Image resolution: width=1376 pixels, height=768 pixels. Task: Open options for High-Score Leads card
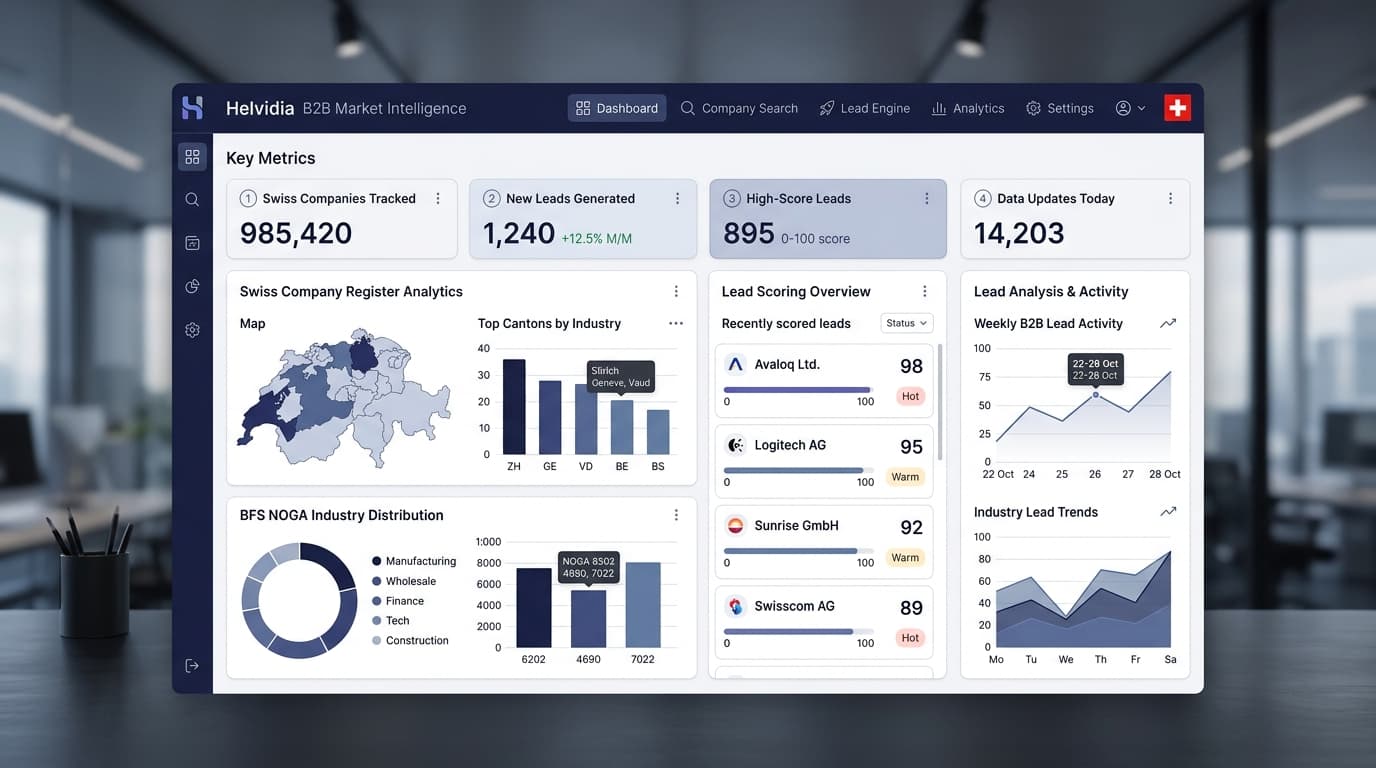[x=927, y=199]
